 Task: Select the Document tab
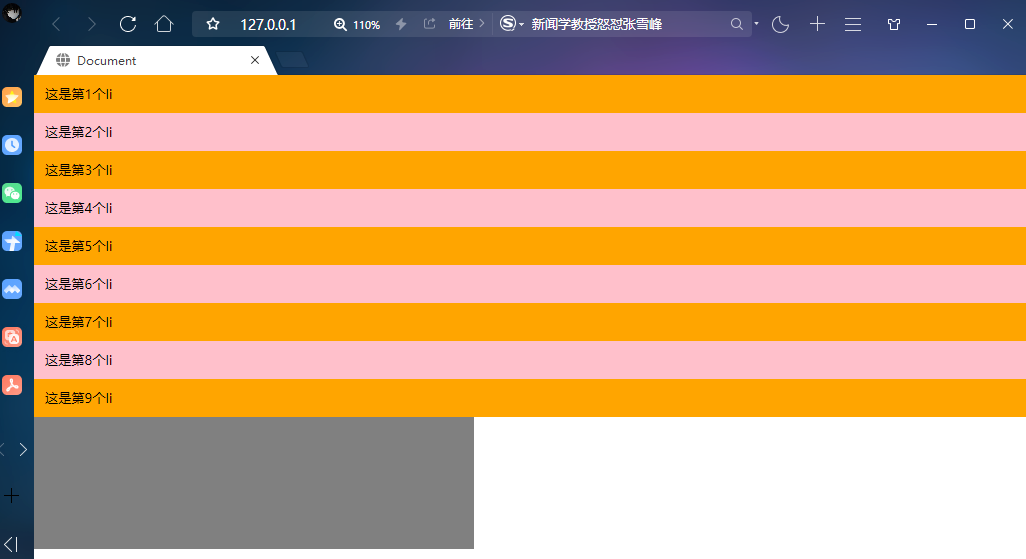pos(156,60)
